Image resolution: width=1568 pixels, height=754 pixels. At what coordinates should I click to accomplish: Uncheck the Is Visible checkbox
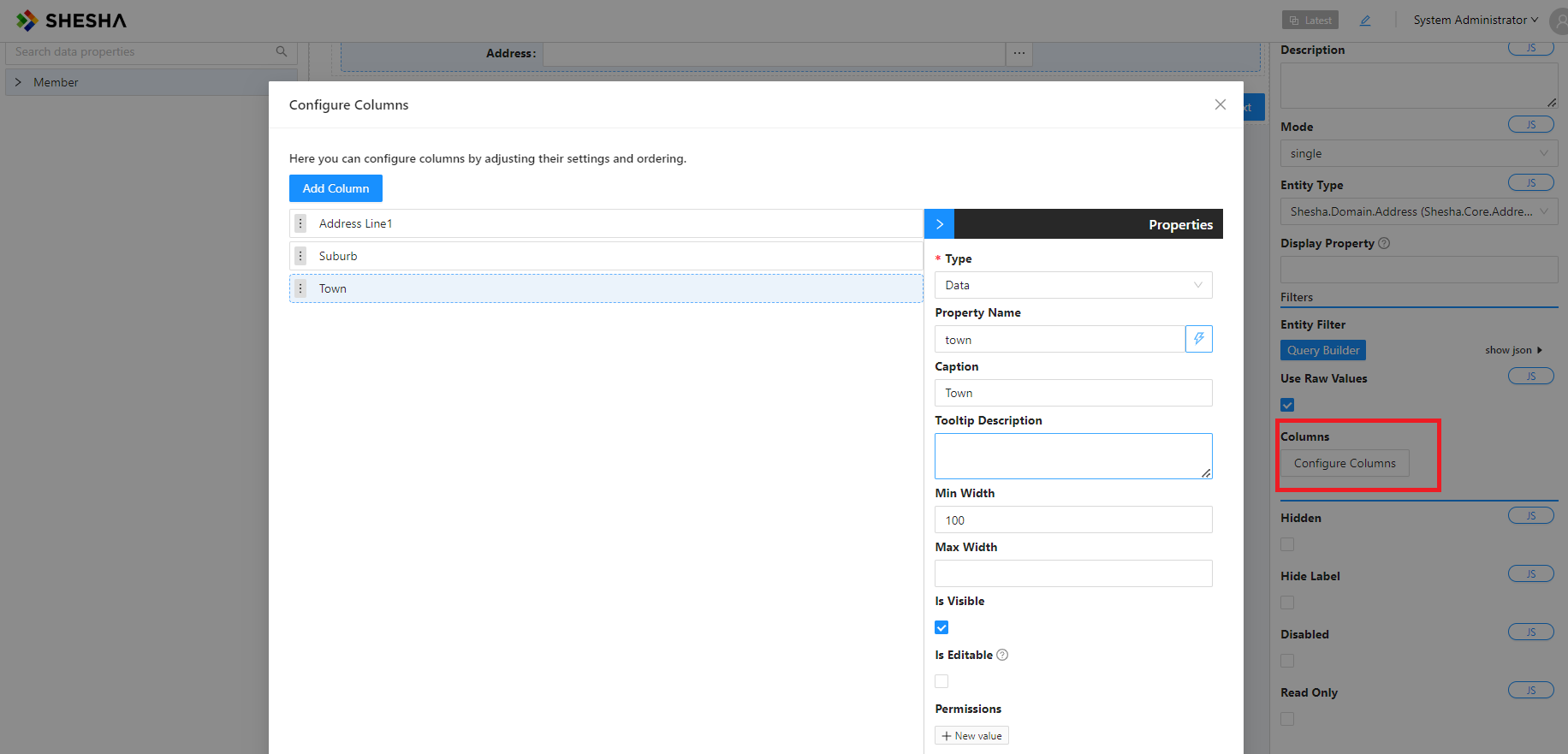pyautogui.click(x=941, y=627)
